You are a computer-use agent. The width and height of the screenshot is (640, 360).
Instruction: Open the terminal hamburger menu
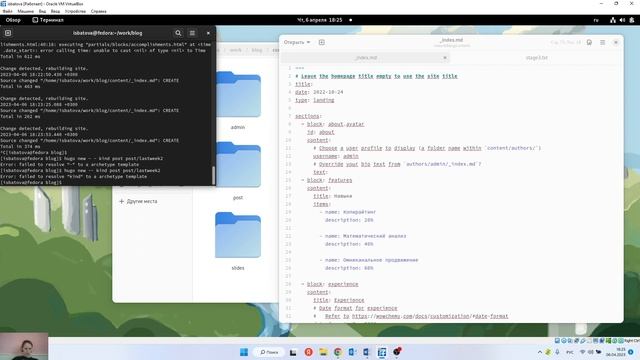tap(192, 33)
